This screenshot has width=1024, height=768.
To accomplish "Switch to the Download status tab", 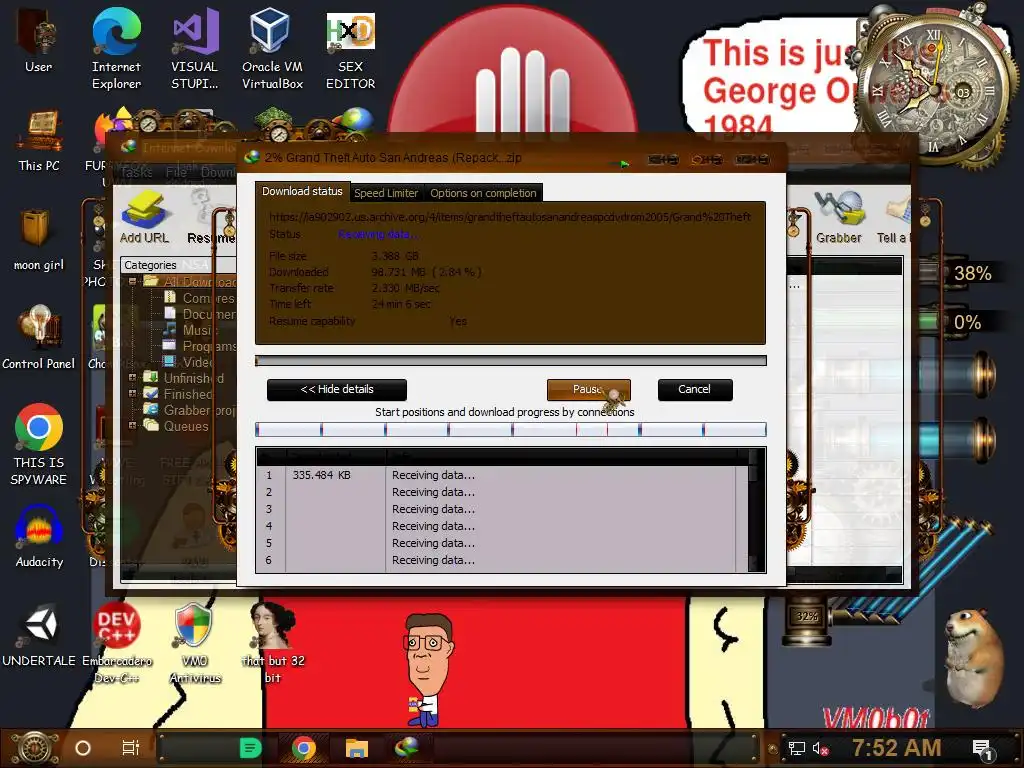I will click(x=302, y=191).
